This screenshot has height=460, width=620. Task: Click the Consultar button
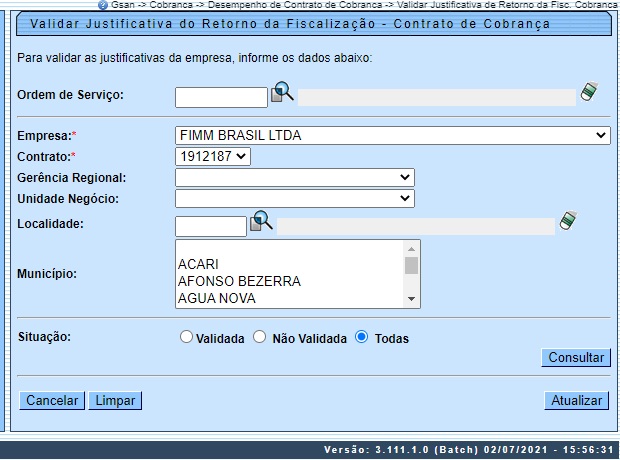click(x=576, y=358)
